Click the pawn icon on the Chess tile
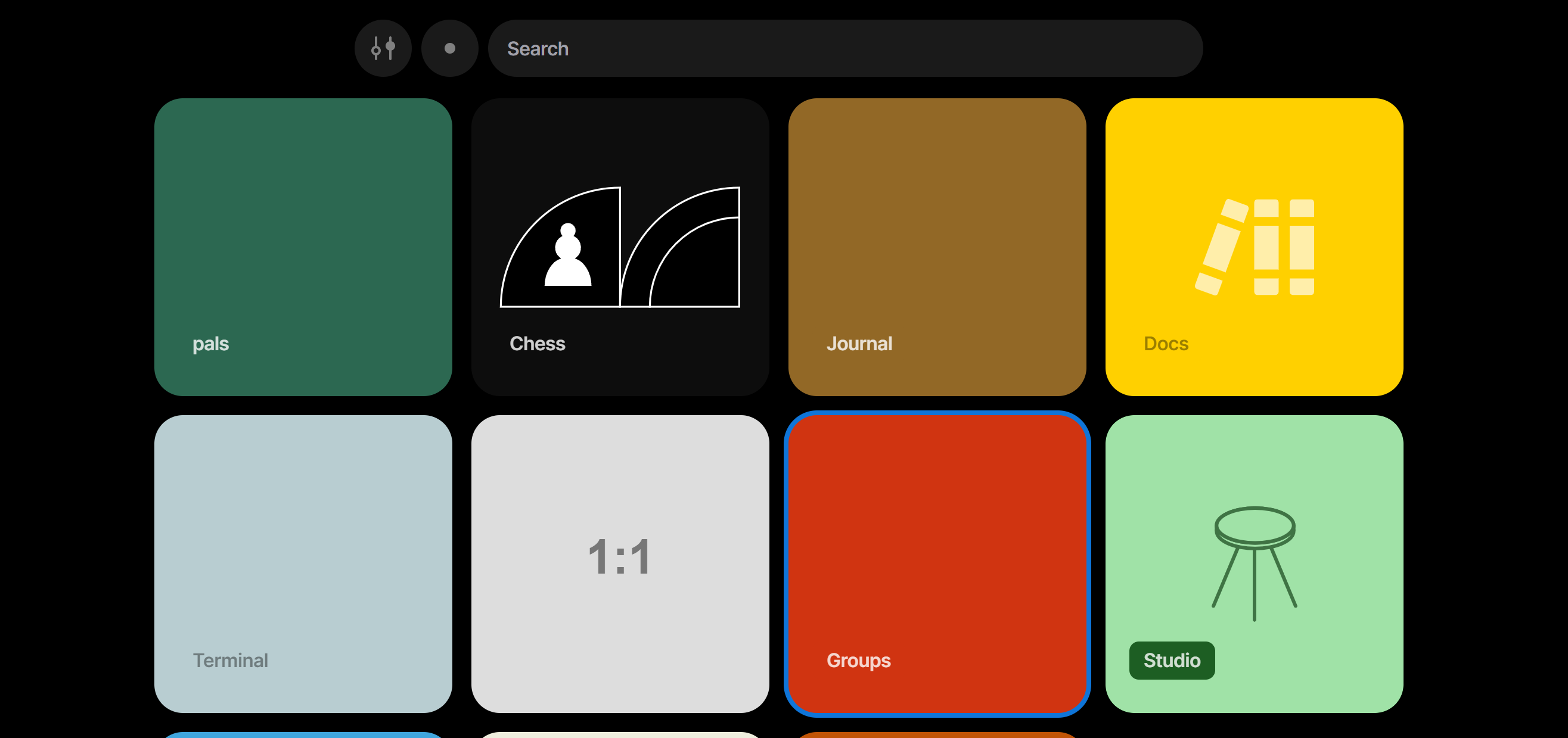The height and width of the screenshot is (738, 1568). pos(567,256)
